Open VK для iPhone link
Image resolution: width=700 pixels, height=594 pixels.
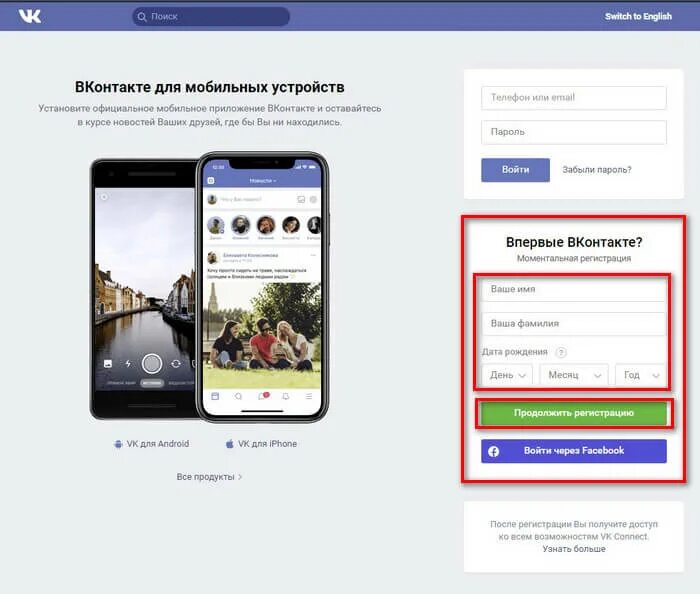click(261, 444)
